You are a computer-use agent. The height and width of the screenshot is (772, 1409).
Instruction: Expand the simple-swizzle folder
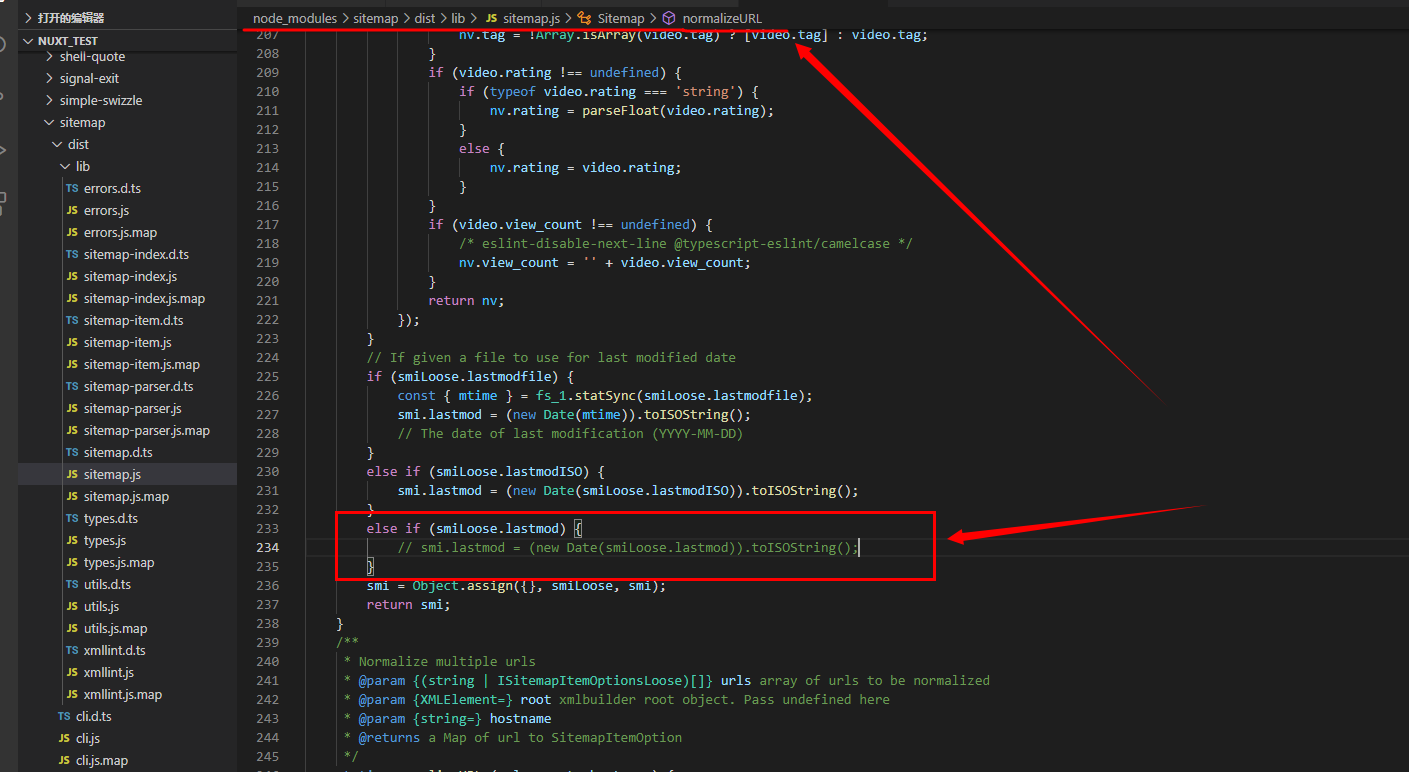[x=50, y=101]
